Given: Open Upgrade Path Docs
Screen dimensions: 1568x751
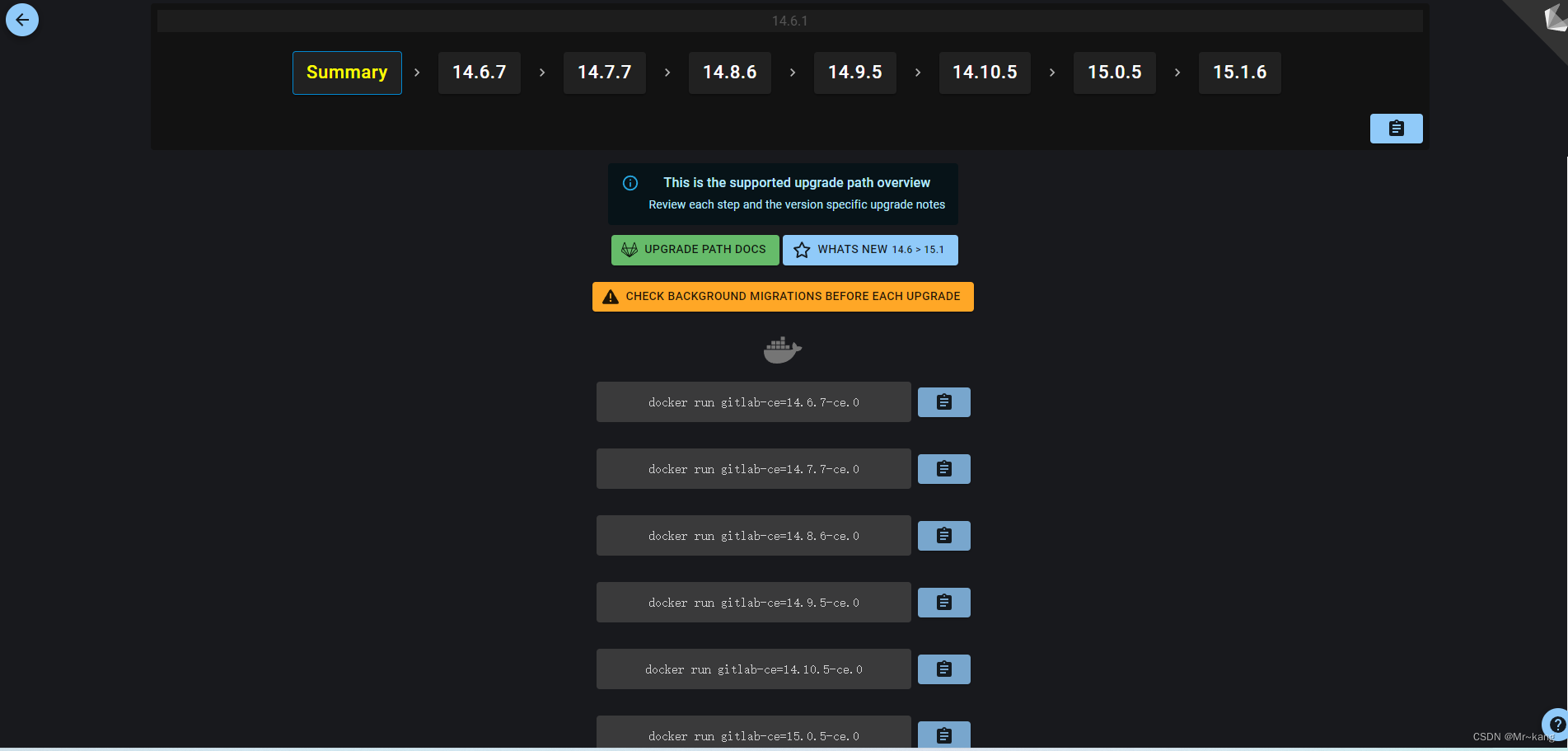Looking at the screenshot, I should point(695,249).
